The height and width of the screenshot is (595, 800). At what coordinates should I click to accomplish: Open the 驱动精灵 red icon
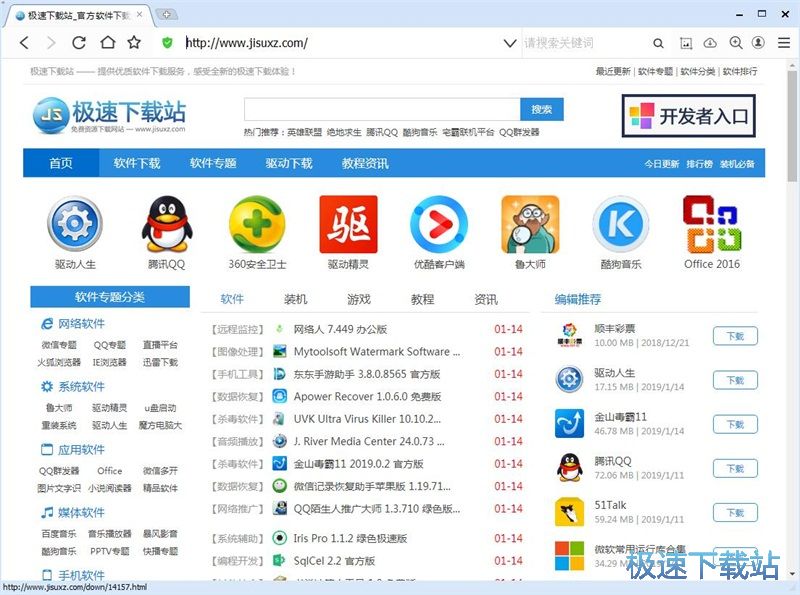click(x=348, y=224)
